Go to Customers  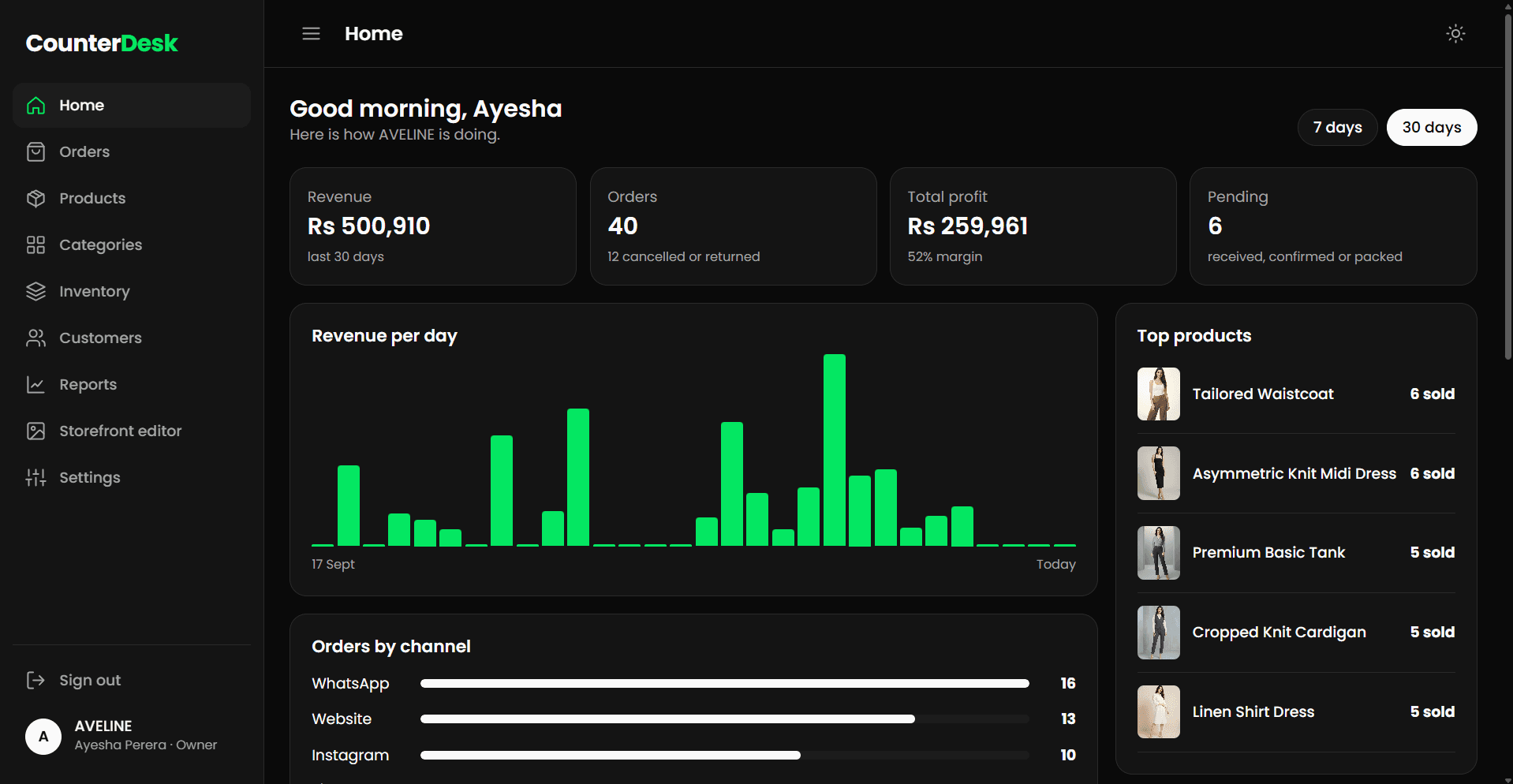[x=132, y=338]
